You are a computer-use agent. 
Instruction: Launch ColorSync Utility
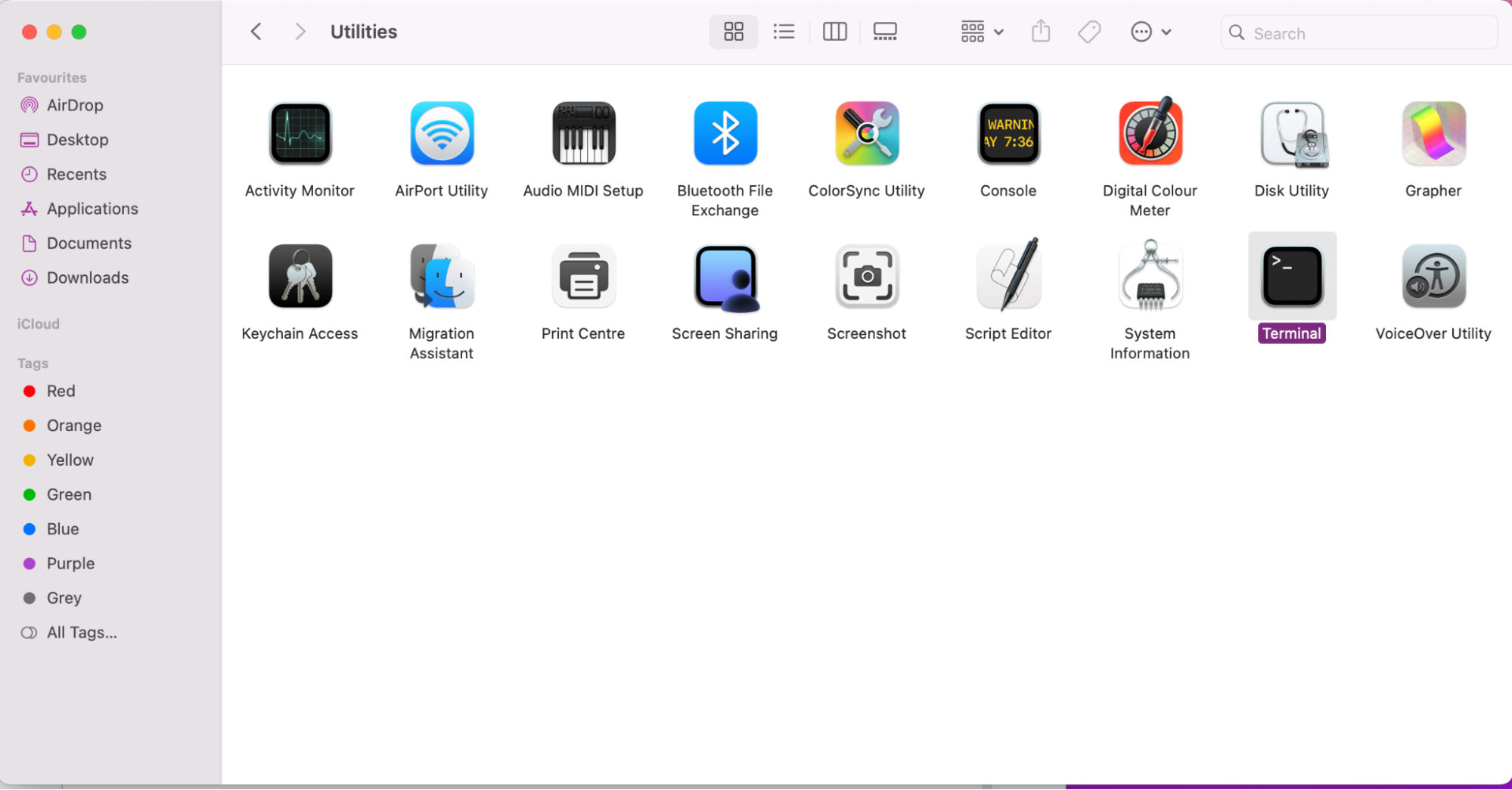(866, 134)
